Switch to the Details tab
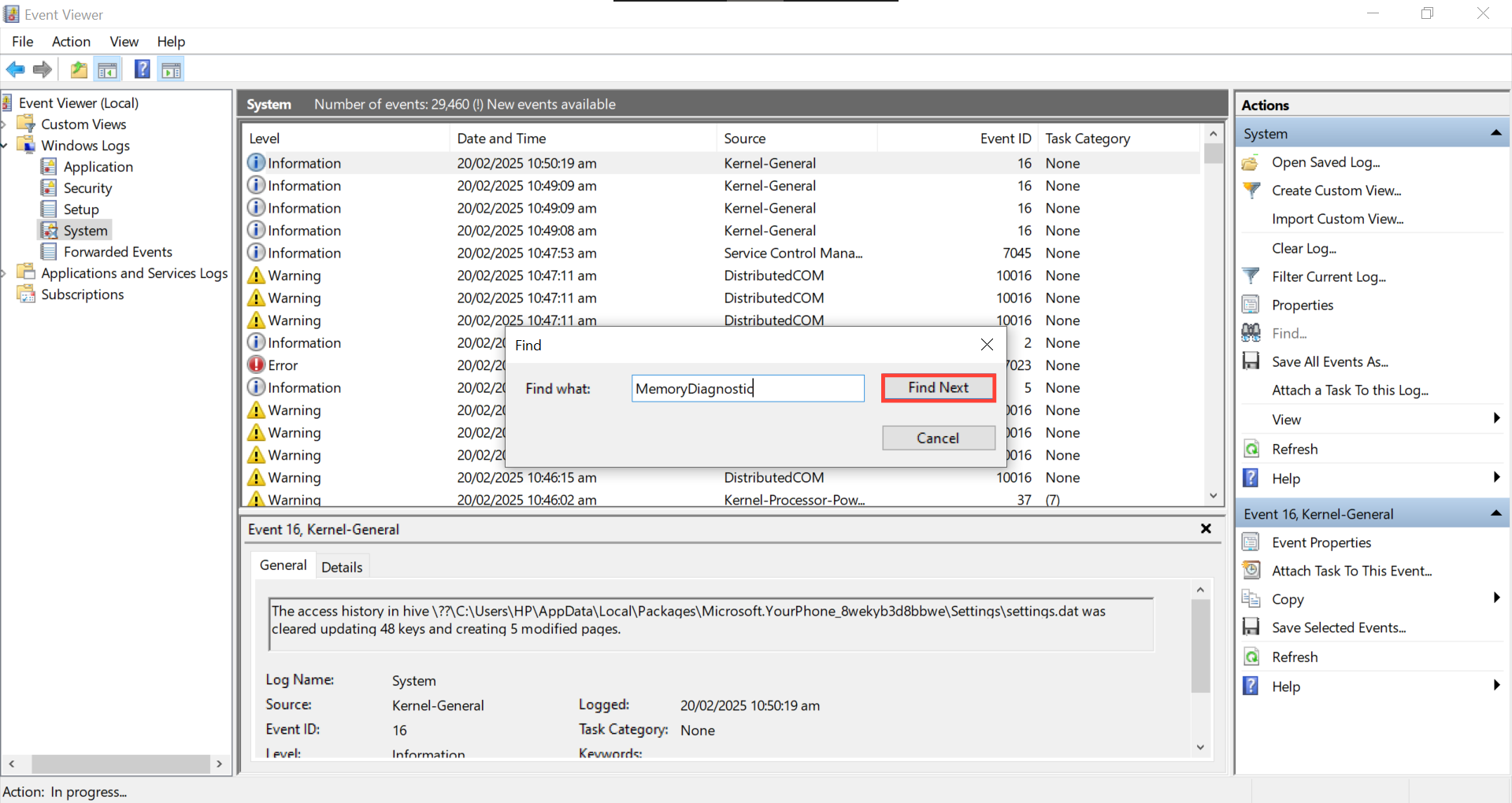This screenshot has width=1512, height=803. (x=342, y=567)
